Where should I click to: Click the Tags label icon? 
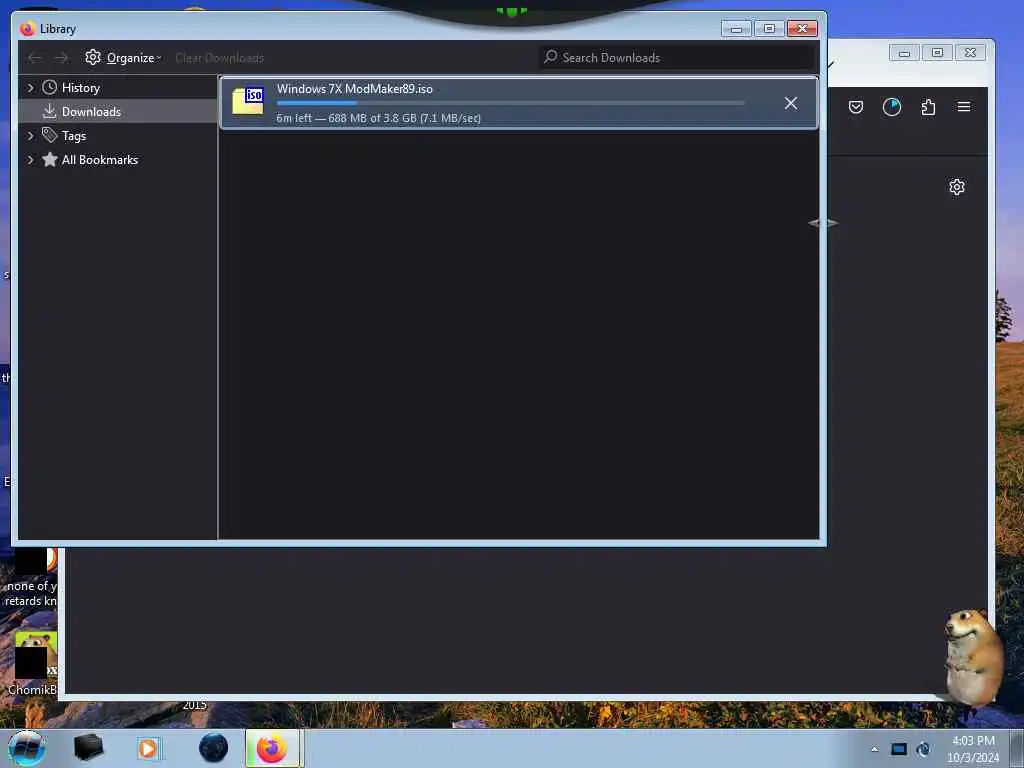pos(50,135)
